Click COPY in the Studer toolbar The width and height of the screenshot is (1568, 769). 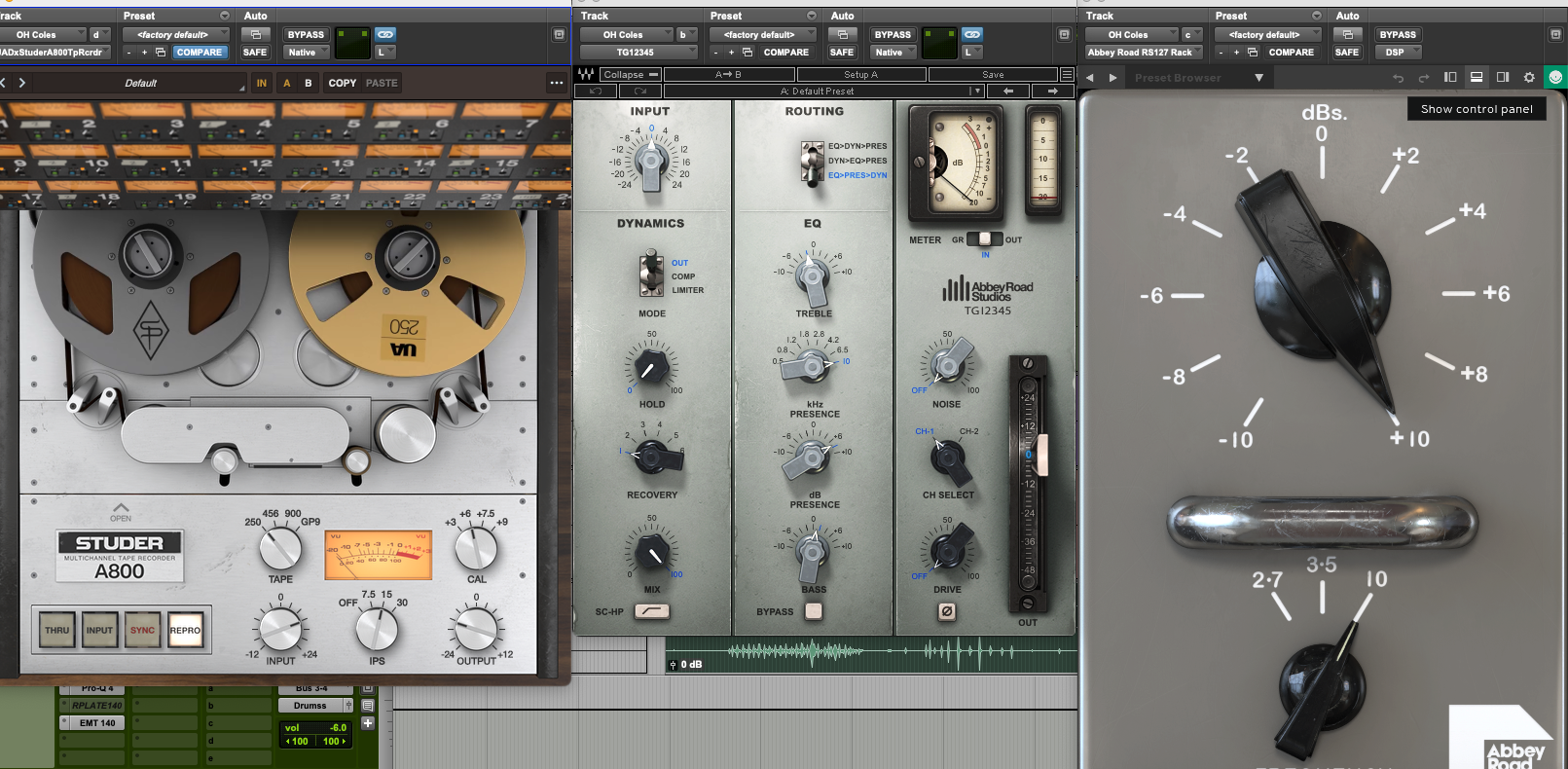pyautogui.click(x=343, y=83)
